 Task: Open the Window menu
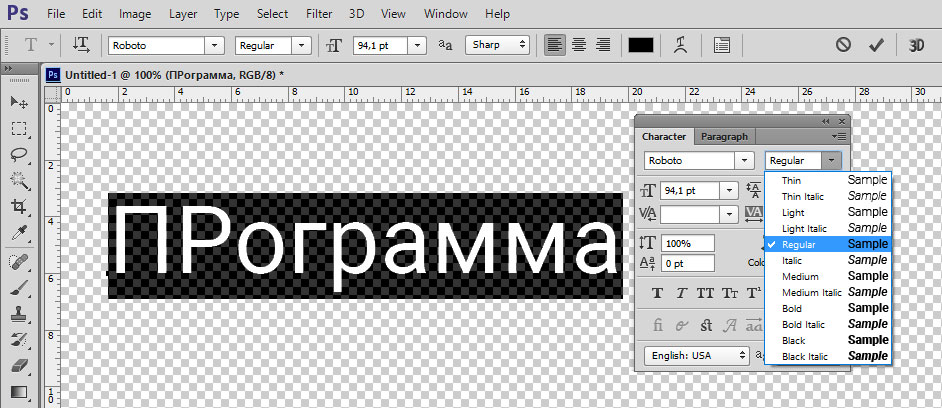pyautogui.click(x=446, y=14)
